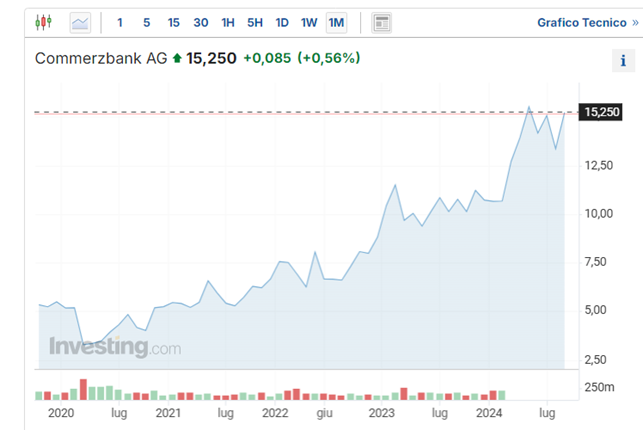Screen dimensions: 643x430
Task: Click the tall red volume bar in 2020
Action: point(83,388)
